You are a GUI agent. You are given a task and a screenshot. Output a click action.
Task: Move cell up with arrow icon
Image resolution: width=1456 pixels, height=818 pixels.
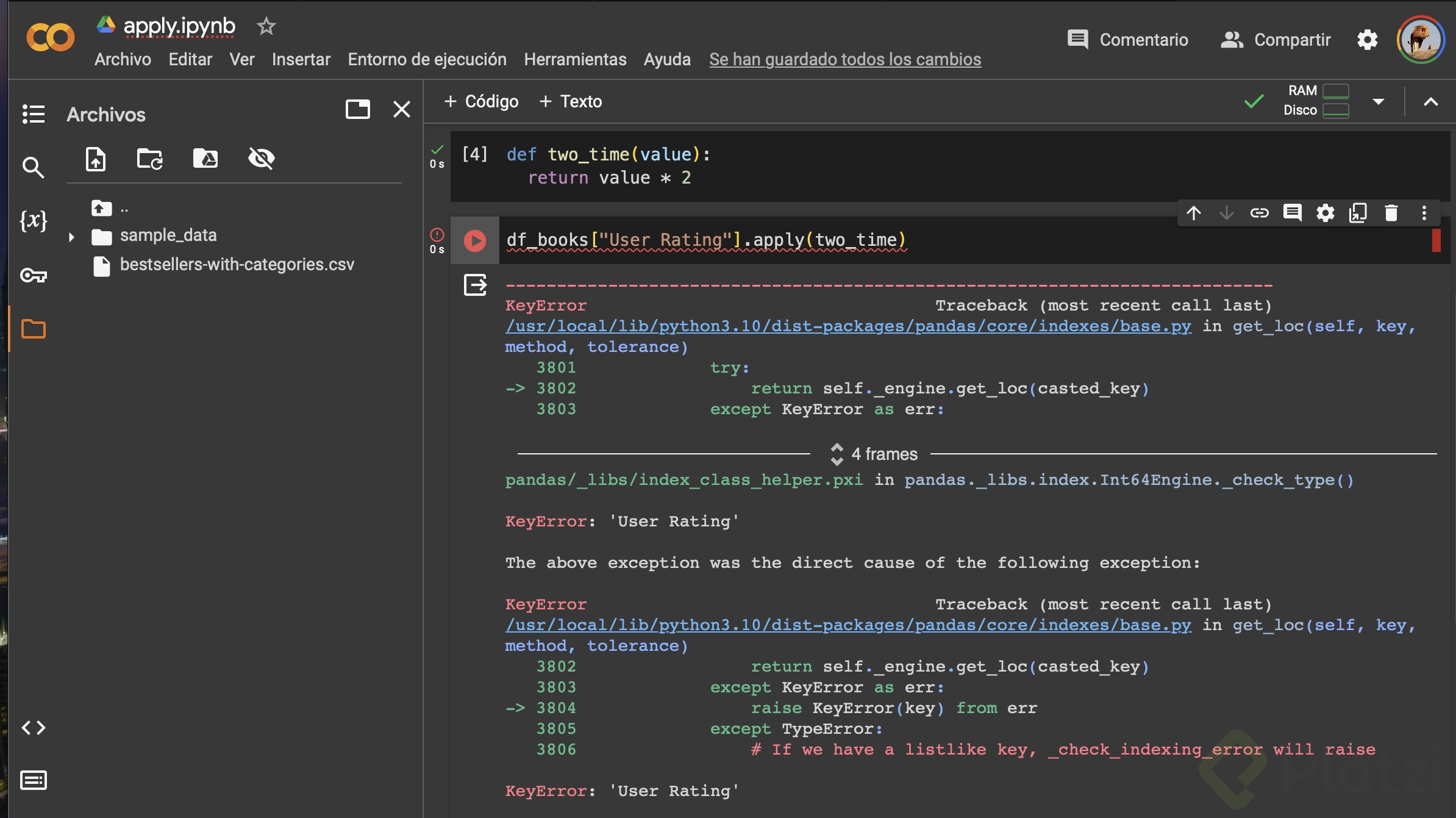(x=1194, y=213)
